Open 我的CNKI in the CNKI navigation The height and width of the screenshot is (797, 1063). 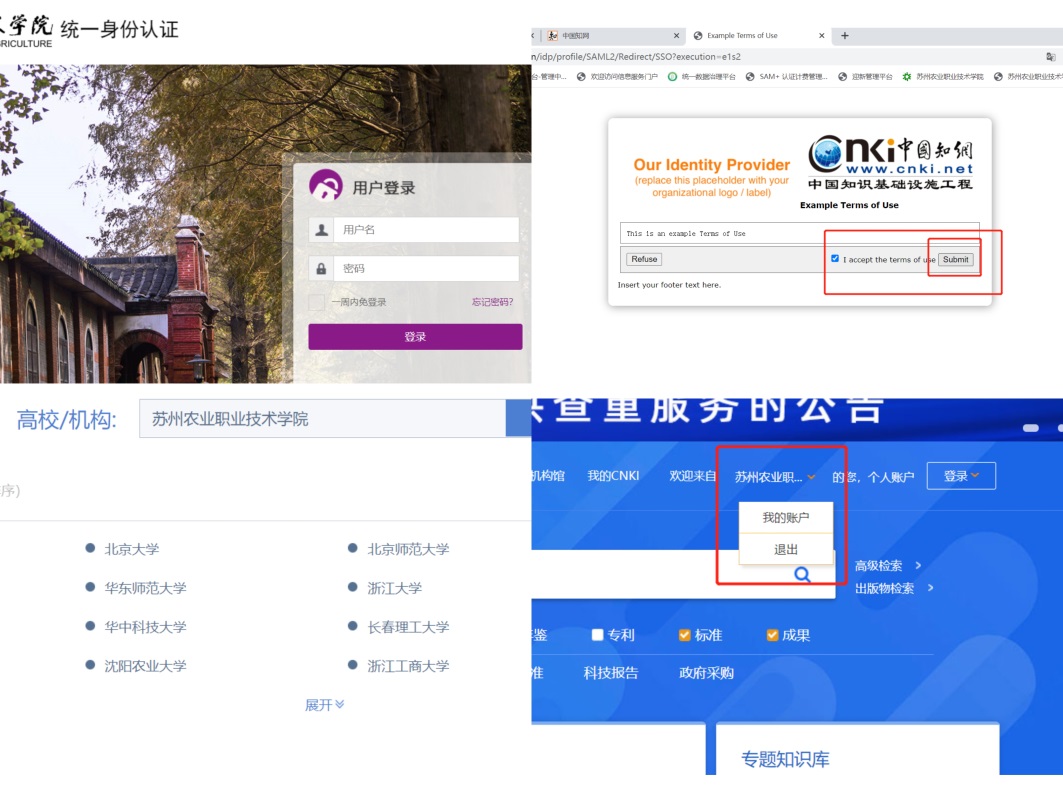tap(613, 476)
